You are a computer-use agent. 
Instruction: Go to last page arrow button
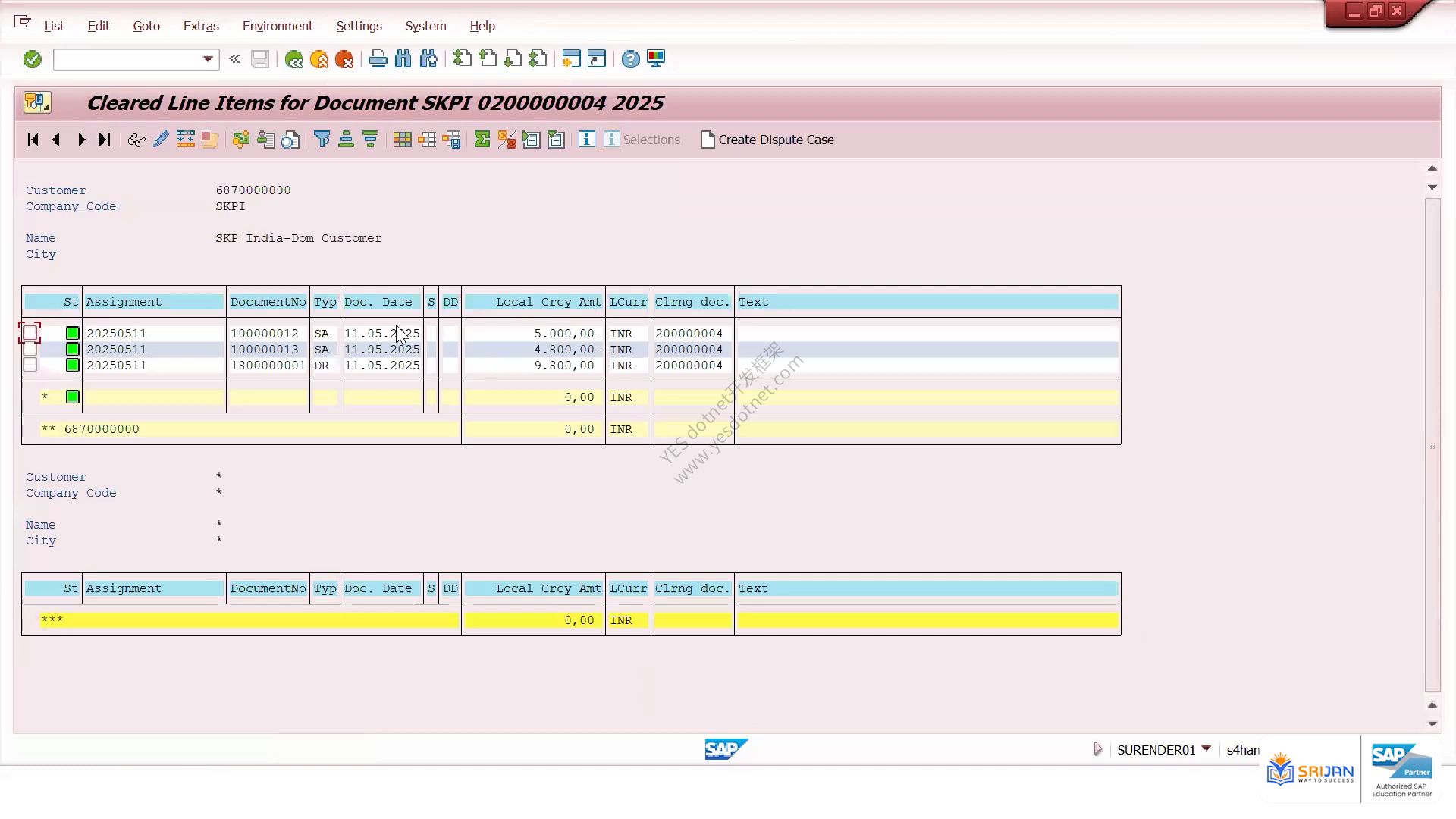pyautogui.click(x=105, y=140)
